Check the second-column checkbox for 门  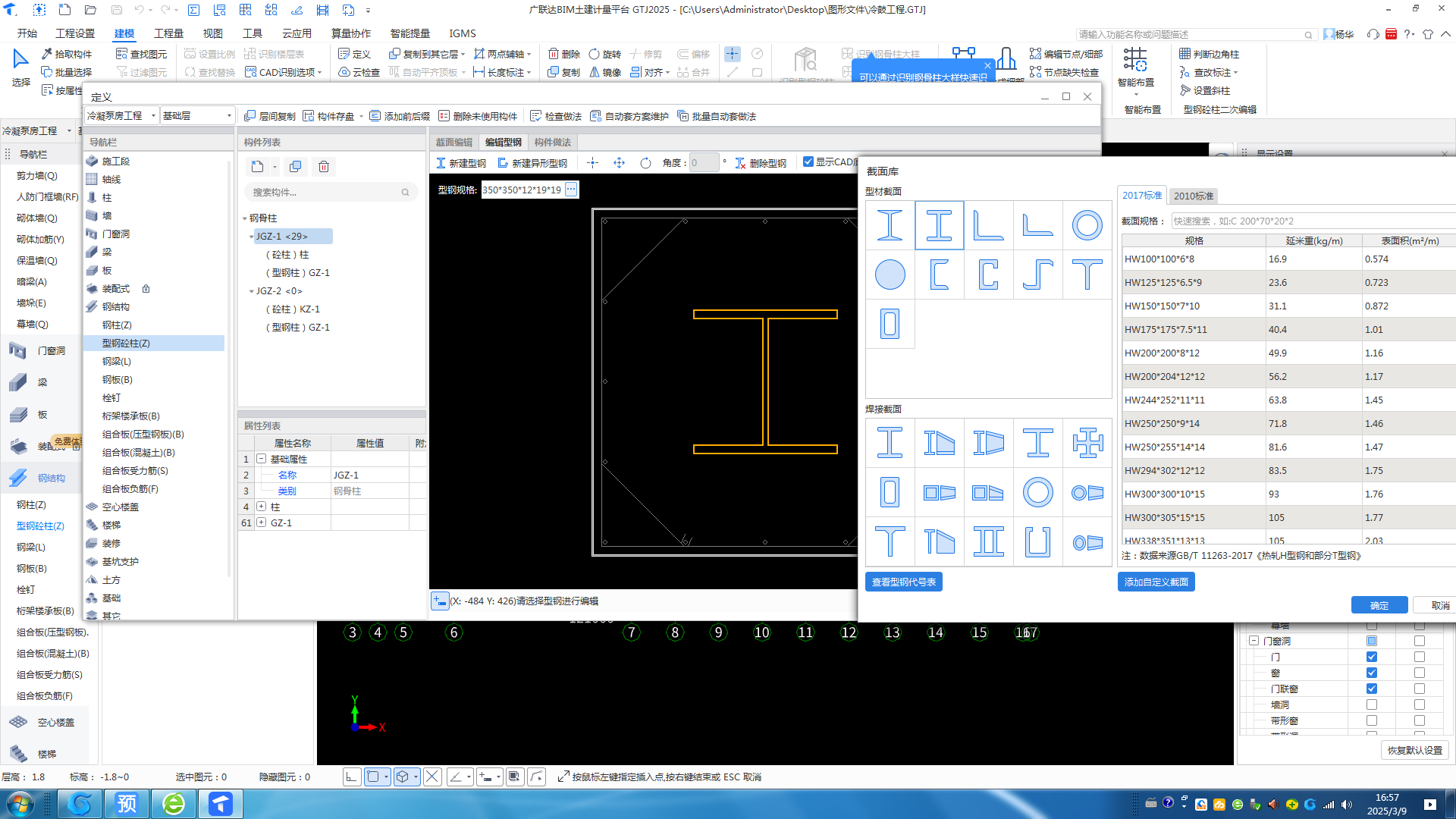[x=1420, y=657]
